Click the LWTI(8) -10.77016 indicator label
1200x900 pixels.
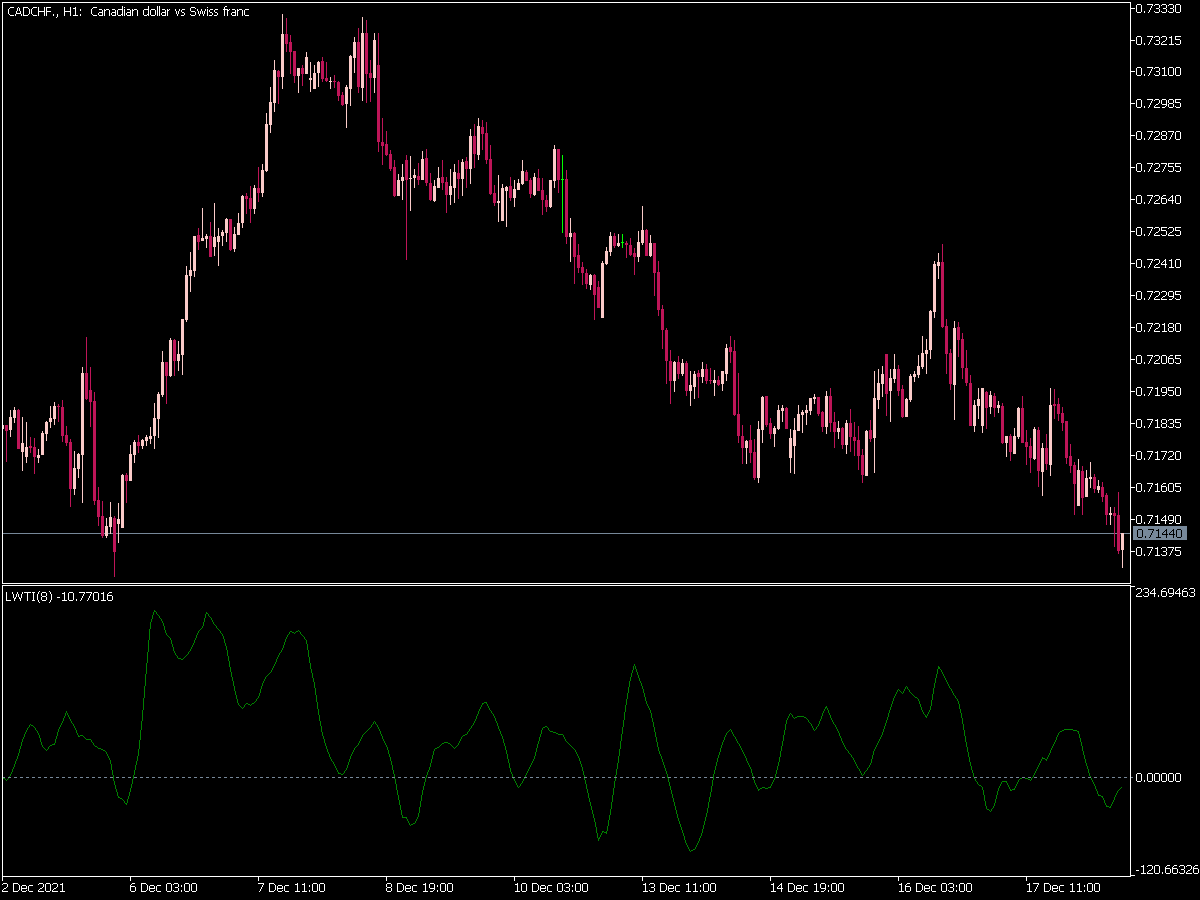pyautogui.click(x=59, y=597)
